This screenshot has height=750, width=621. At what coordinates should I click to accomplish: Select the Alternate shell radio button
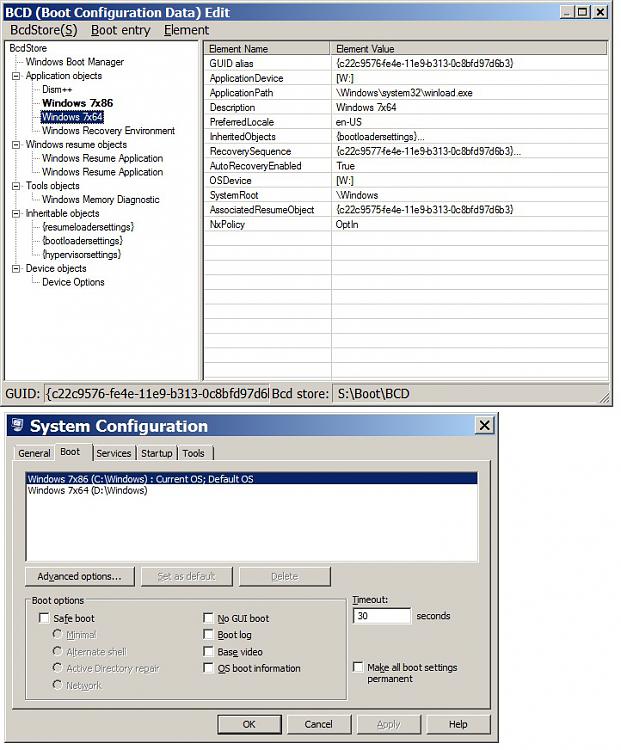coord(57,651)
